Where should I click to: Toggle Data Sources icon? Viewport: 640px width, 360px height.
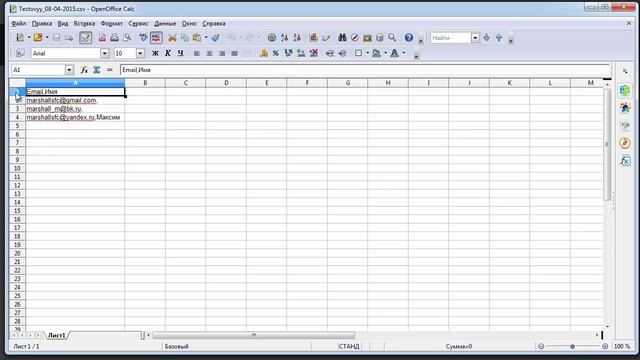380,38
